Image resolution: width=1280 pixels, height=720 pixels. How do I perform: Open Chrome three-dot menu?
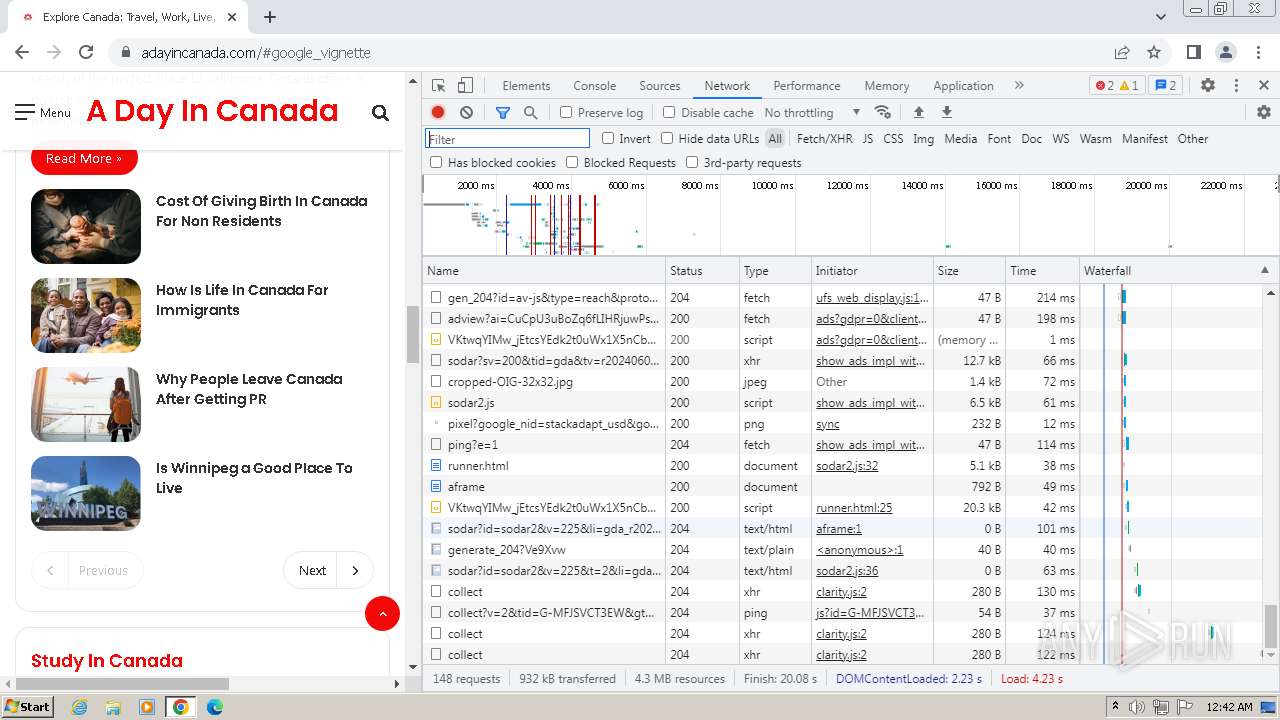click(1258, 53)
